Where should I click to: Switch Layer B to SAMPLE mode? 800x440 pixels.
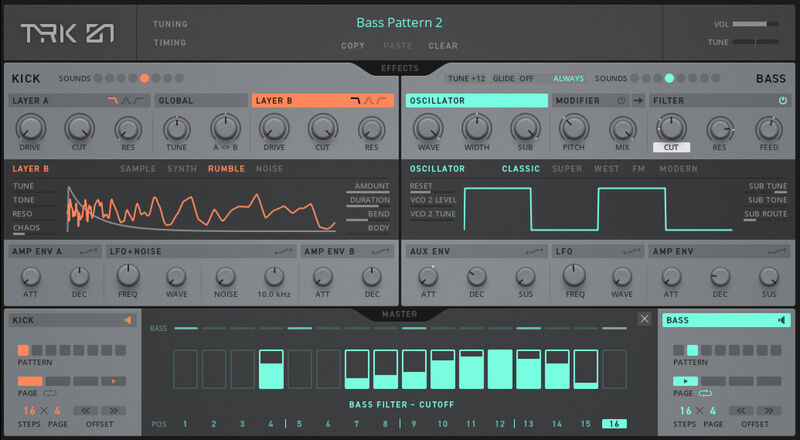coord(138,168)
